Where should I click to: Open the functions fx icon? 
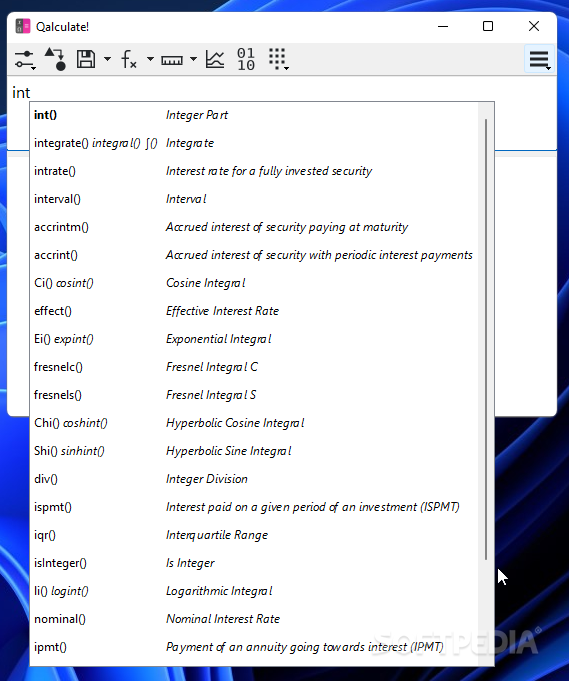pyautogui.click(x=129, y=59)
